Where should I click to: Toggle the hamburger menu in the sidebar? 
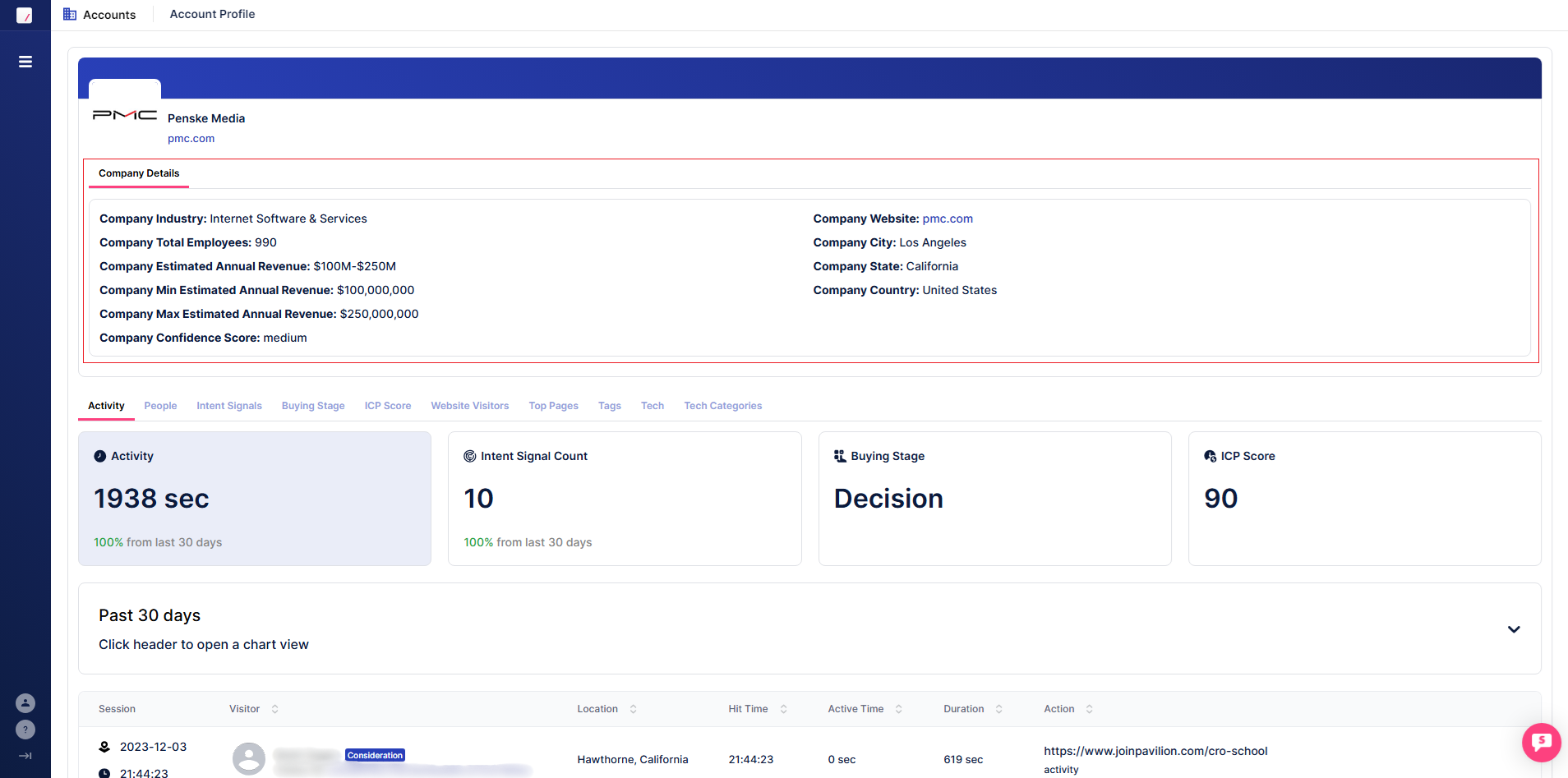[x=25, y=62]
